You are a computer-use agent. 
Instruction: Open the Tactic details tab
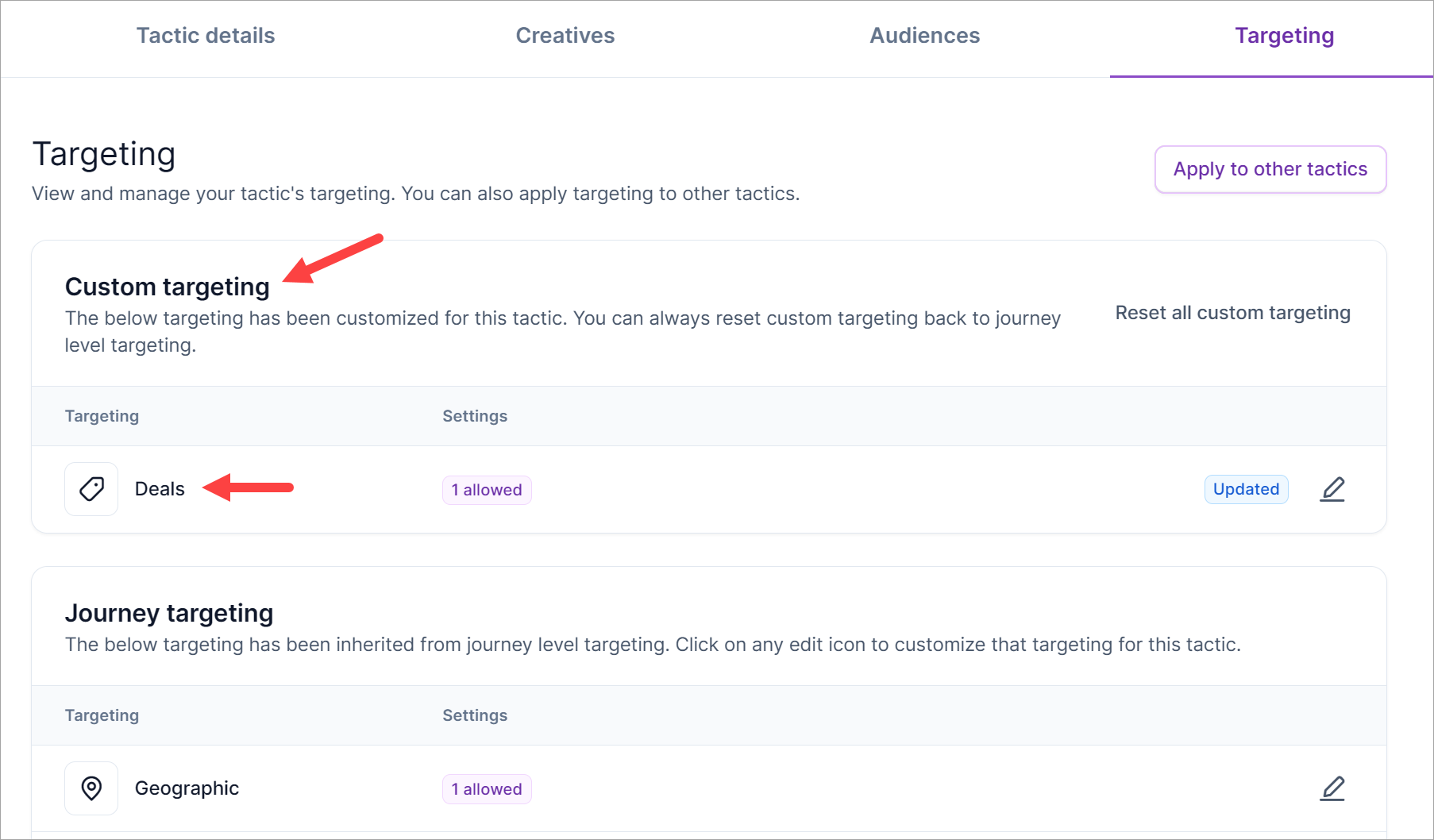206,36
